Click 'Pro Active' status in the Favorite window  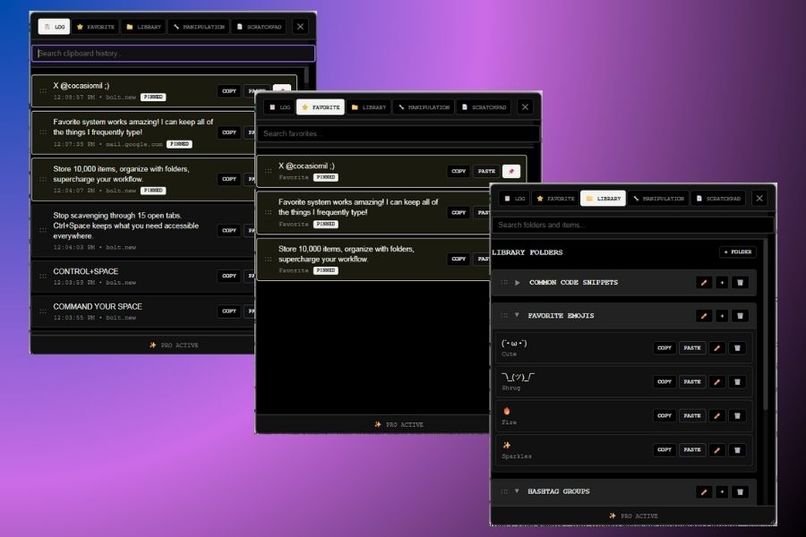click(399, 424)
